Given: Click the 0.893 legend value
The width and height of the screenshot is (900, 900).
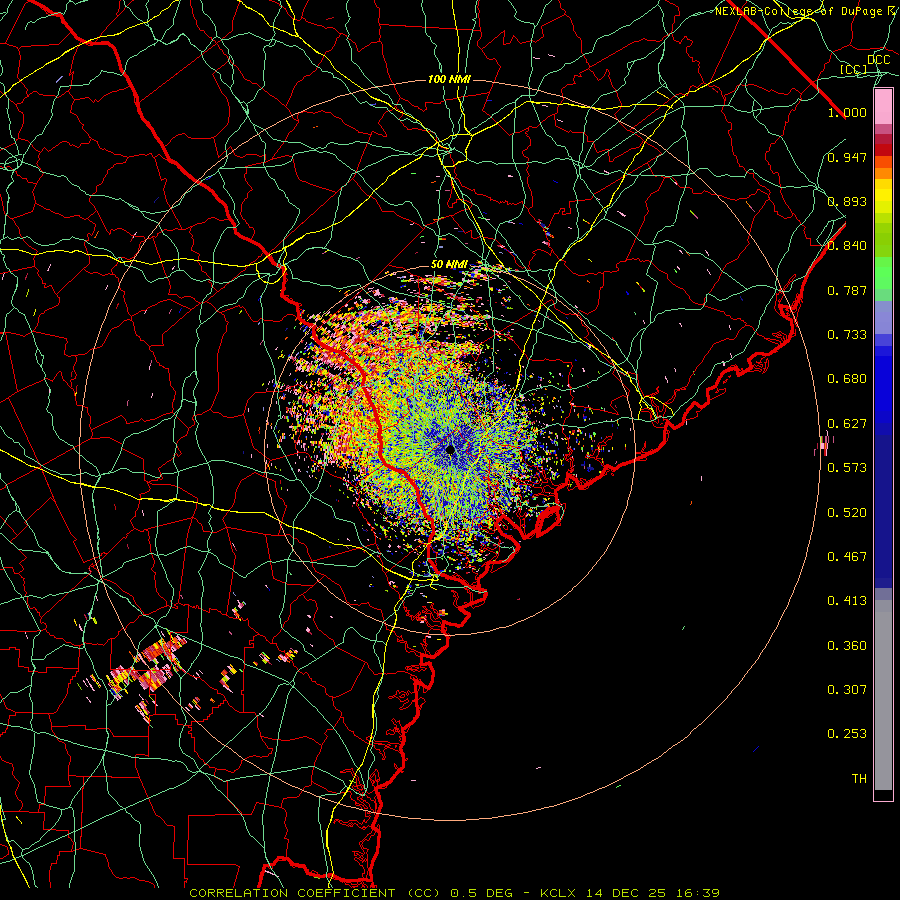Looking at the screenshot, I should pos(847,201).
